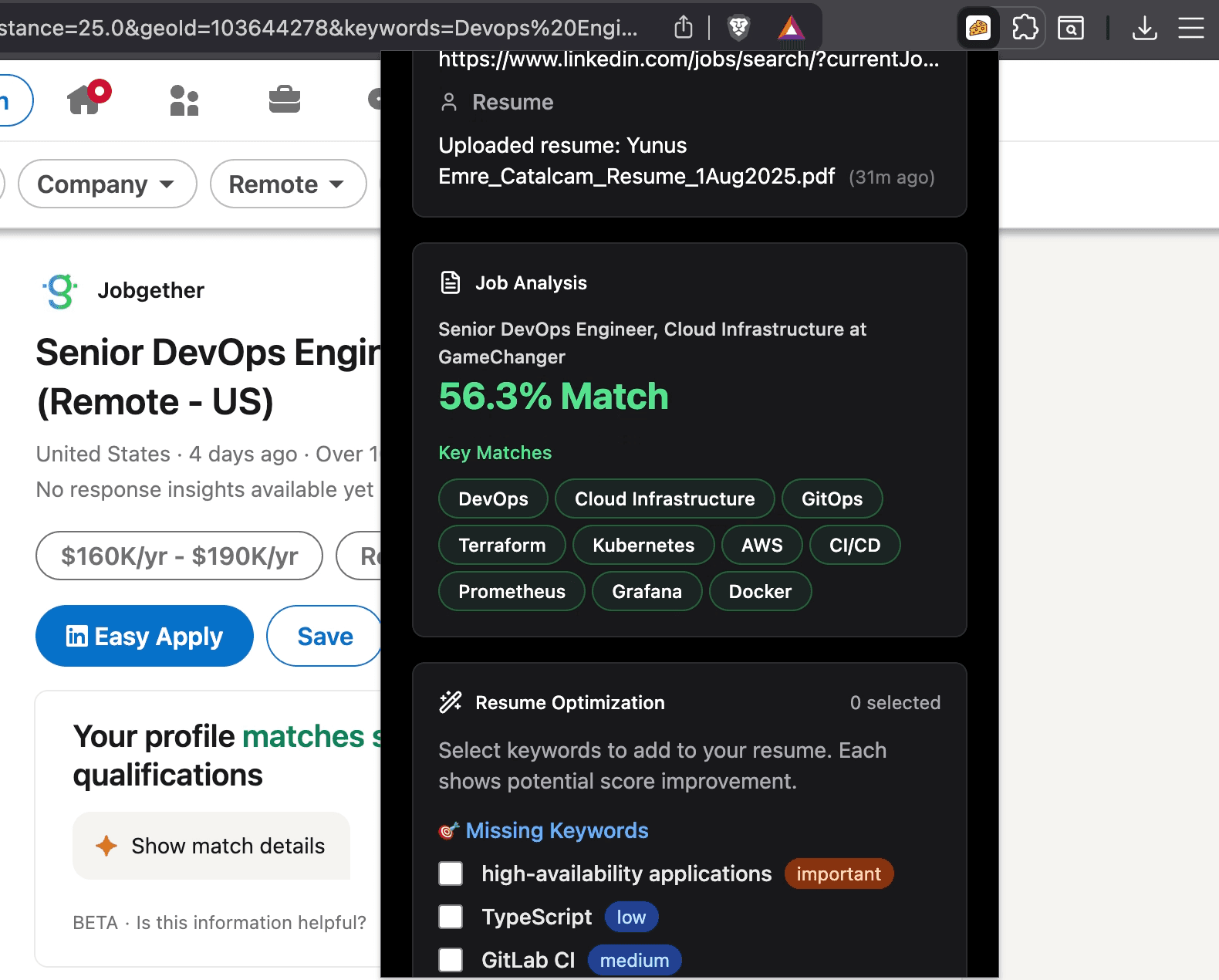Screen dimensions: 1219x980
Task: Click the Jobgether company logo
Action: coord(60,291)
